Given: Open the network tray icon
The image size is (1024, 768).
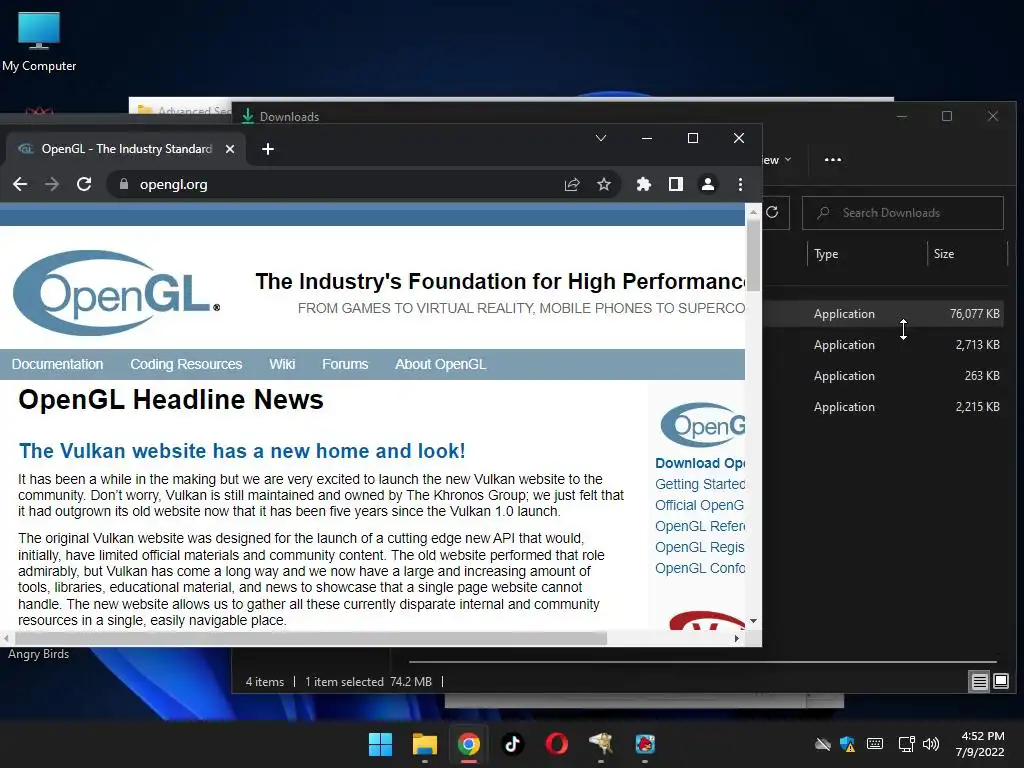Looking at the screenshot, I should (x=906, y=744).
